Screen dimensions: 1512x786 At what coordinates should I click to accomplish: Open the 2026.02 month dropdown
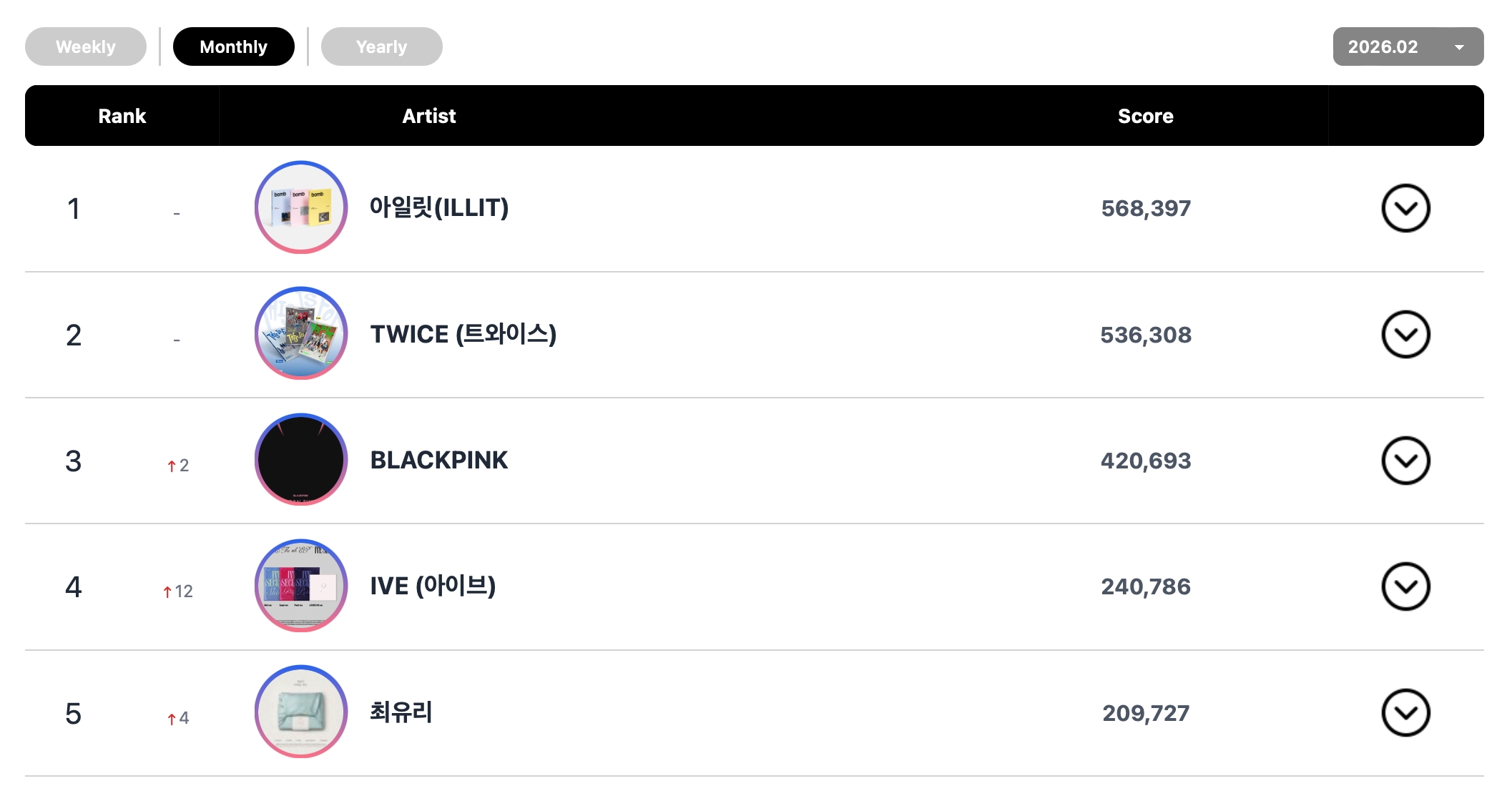point(1408,46)
